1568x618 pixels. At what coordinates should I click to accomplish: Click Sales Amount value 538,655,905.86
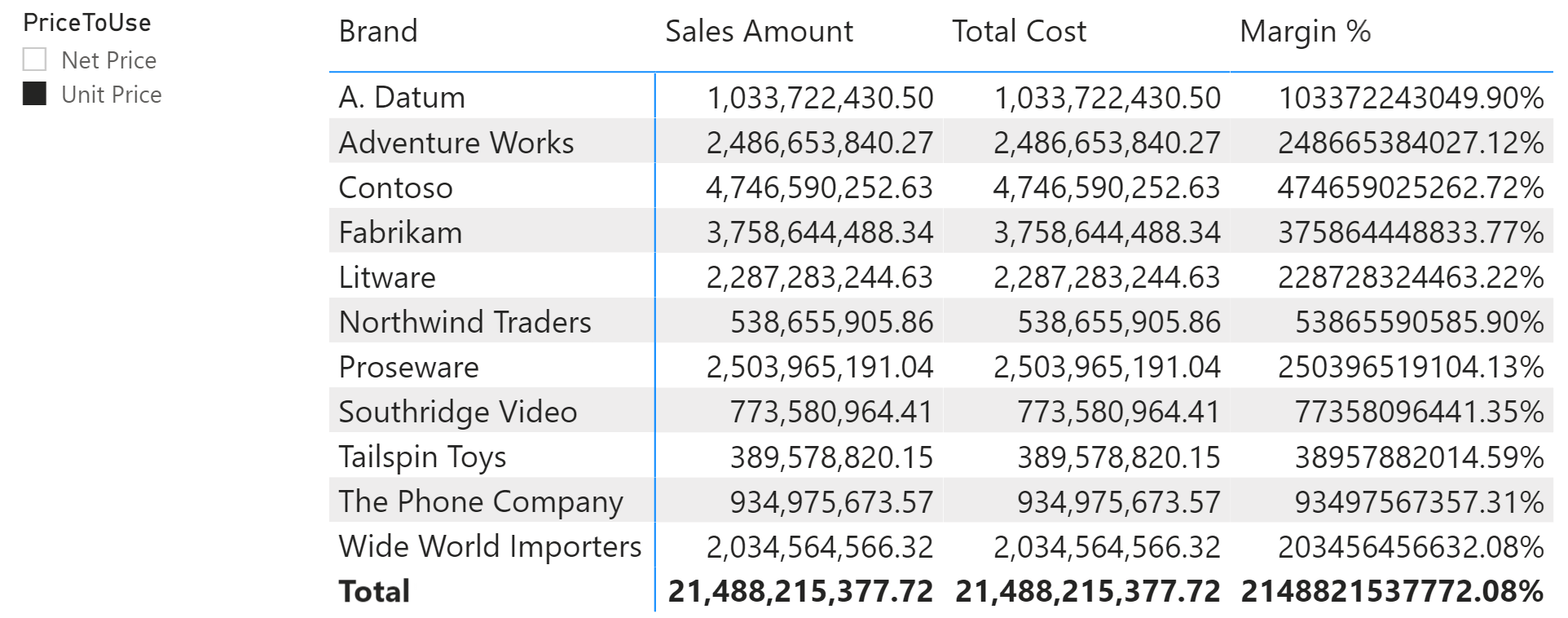click(x=831, y=322)
